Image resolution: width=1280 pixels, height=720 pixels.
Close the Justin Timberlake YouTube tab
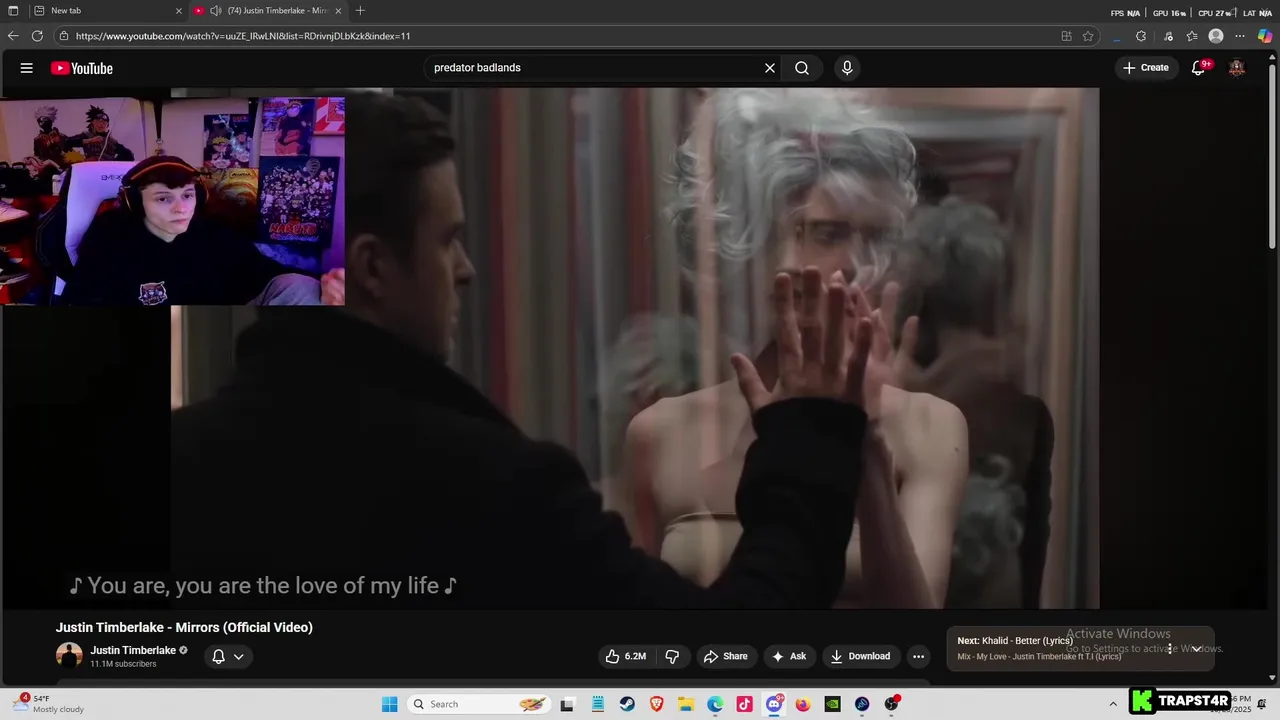[x=338, y=11]
